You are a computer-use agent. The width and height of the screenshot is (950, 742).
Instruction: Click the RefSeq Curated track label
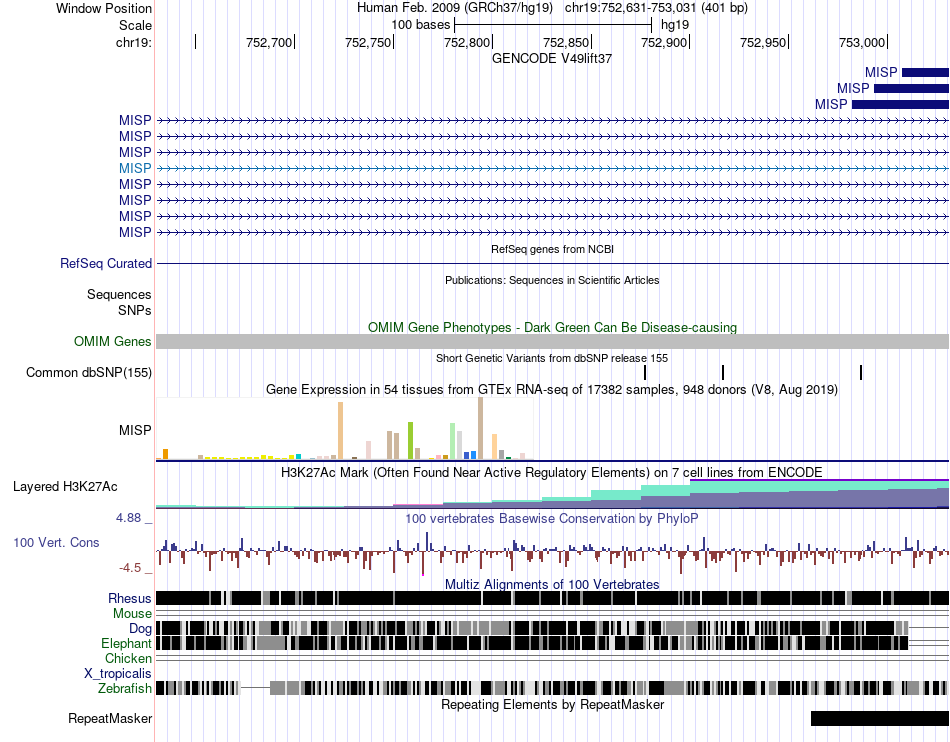(x=106, y=263)
